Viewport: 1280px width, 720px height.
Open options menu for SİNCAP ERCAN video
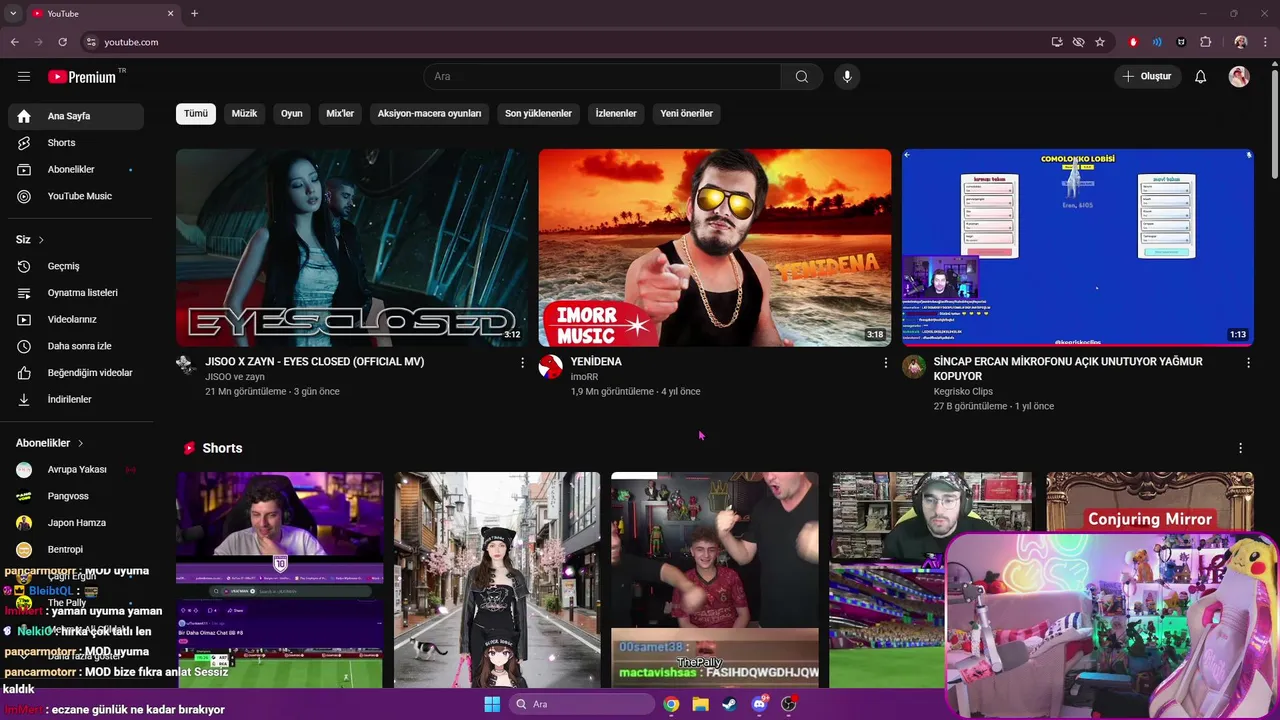coord(1248,363)
